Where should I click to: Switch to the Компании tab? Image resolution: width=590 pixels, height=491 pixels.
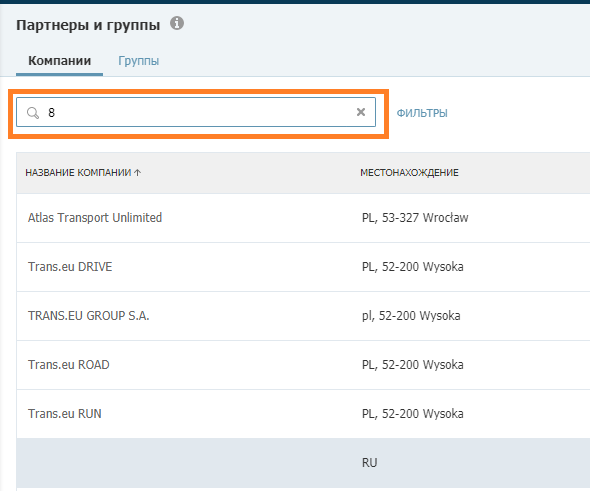(x=59, y=61)
